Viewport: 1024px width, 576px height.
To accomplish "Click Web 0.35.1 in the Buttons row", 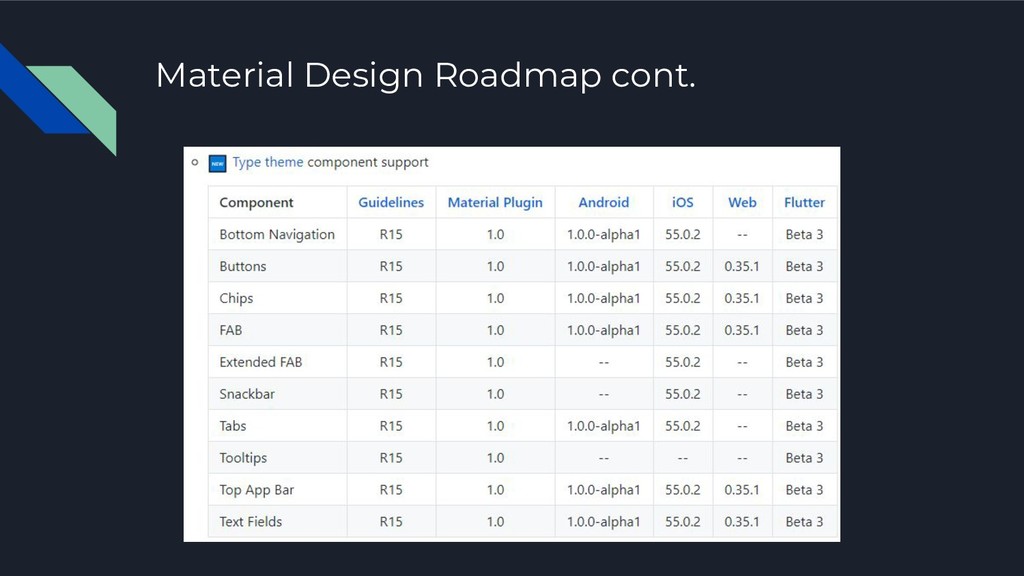I will [x=742, y=266].
